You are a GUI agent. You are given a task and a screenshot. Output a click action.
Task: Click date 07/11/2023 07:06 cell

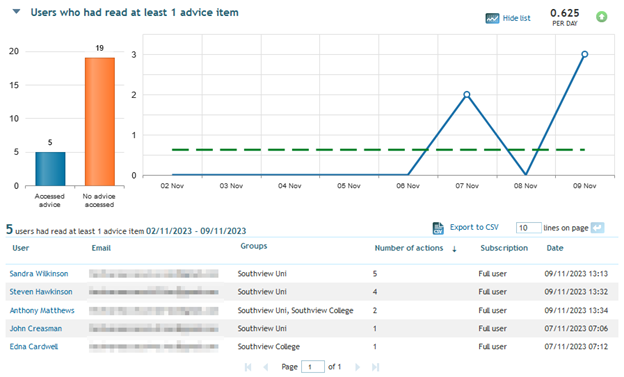576,328
